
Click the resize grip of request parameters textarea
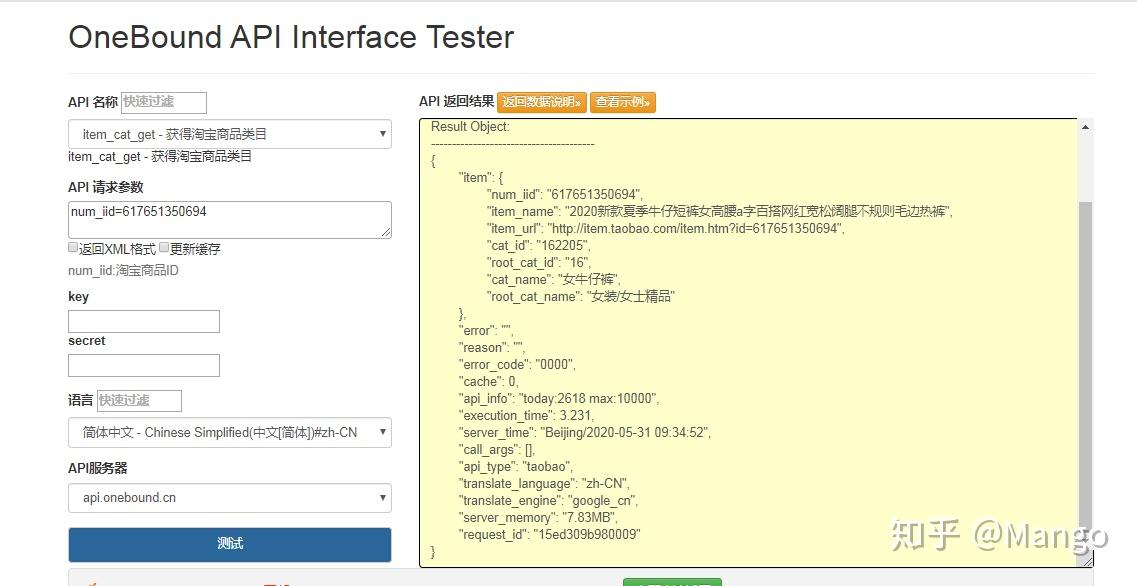pos(385,232)
